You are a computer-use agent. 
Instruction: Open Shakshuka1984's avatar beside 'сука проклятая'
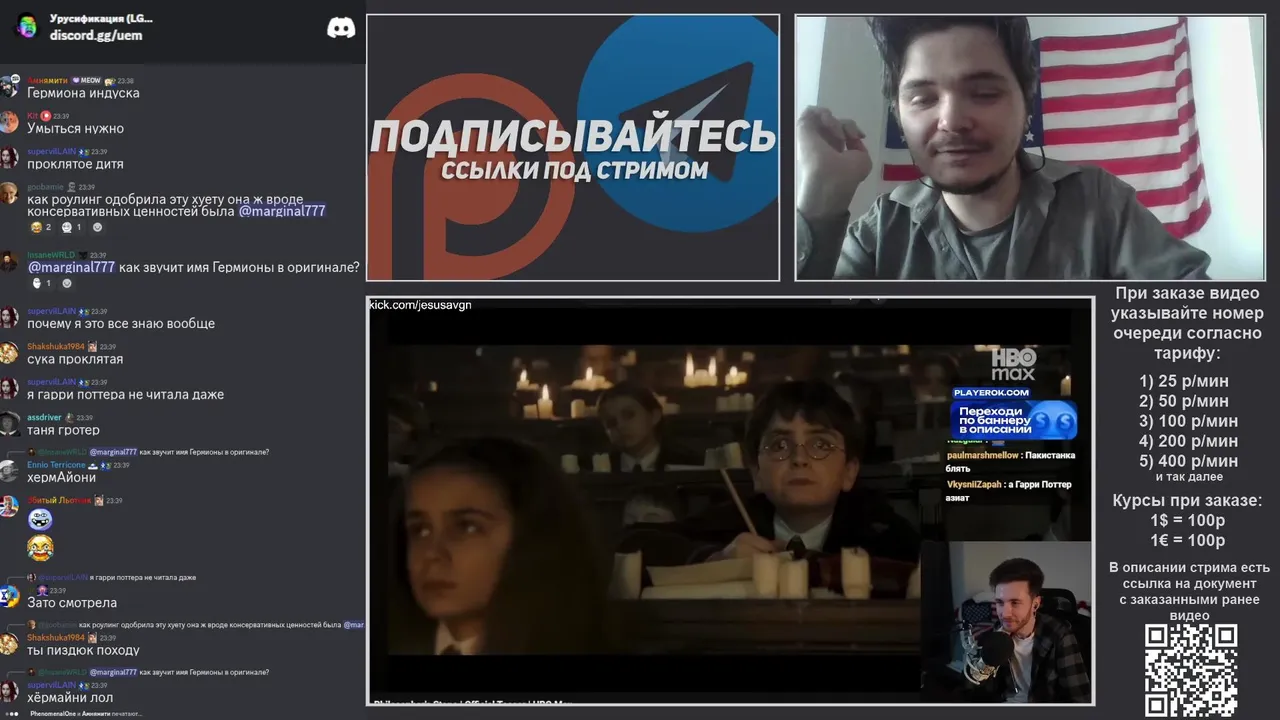click(9, 353)
